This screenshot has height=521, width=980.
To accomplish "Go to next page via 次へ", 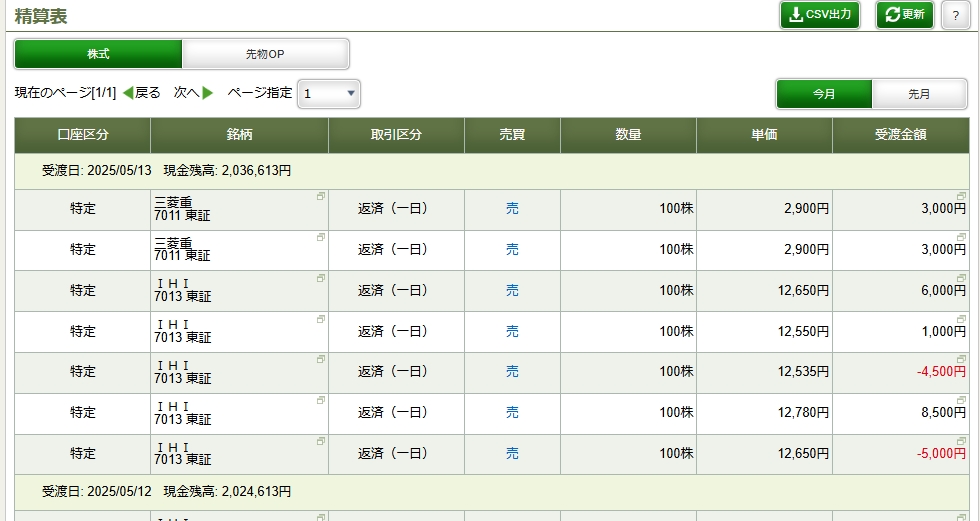I will click(x=194, y=93).
